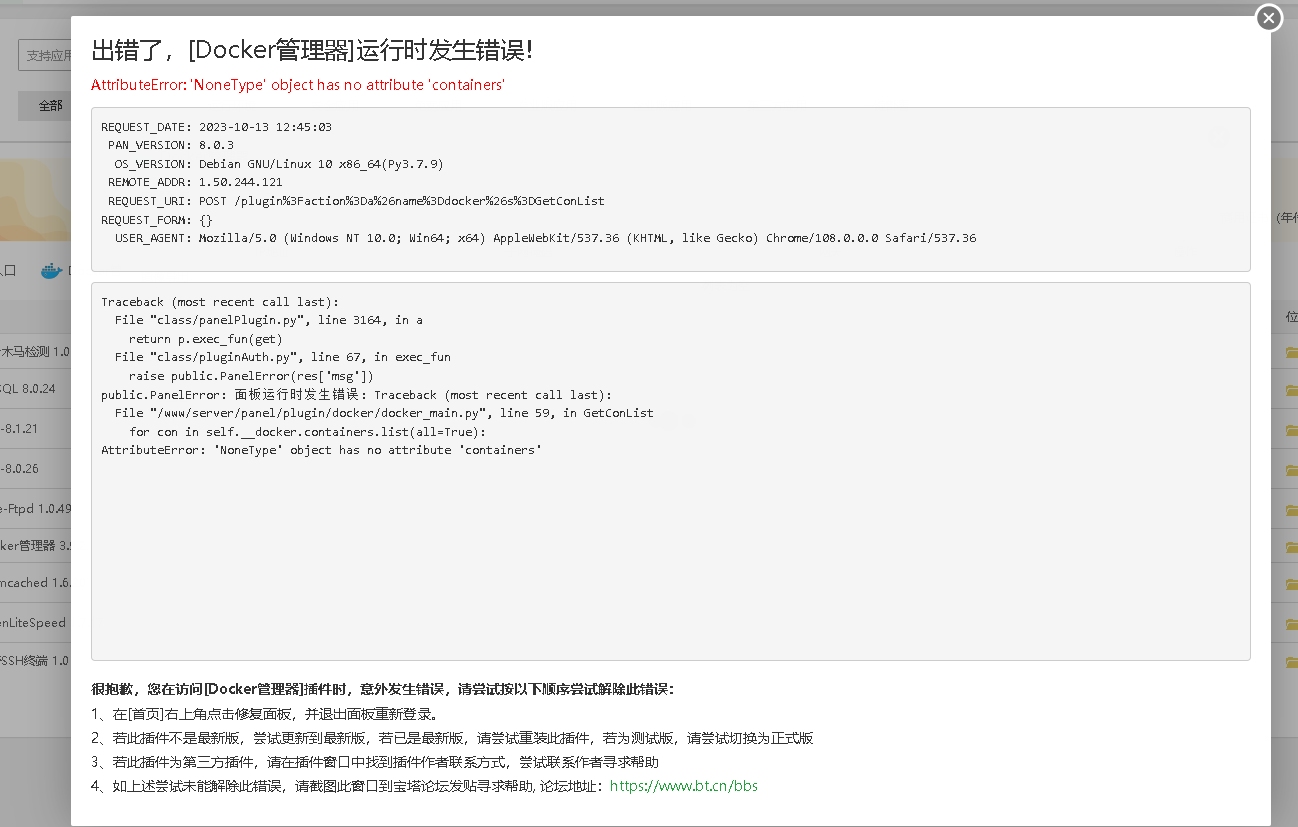Click the dialog title 出错了 heading
1298x827 pixels.
312,50
